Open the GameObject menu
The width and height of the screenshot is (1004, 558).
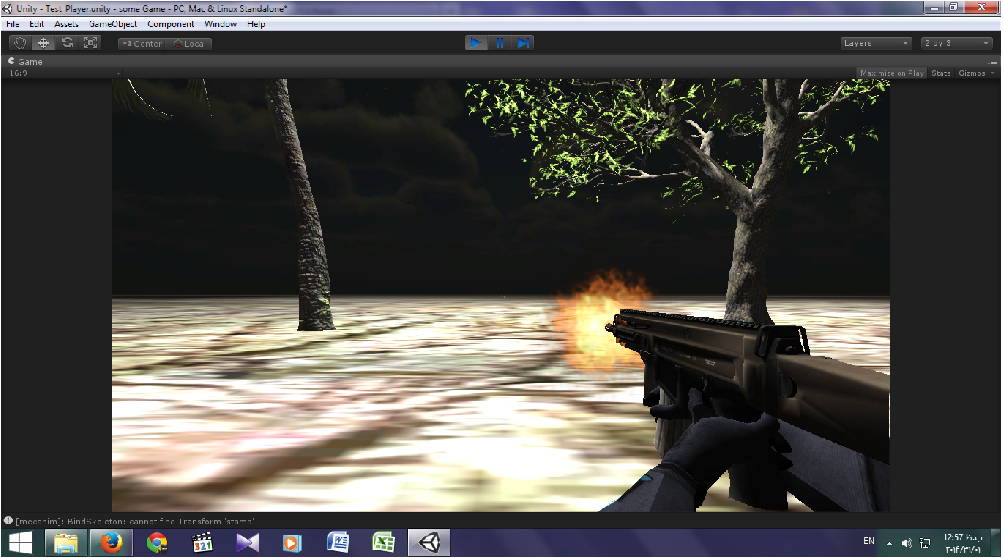click(x=114, y=23)
